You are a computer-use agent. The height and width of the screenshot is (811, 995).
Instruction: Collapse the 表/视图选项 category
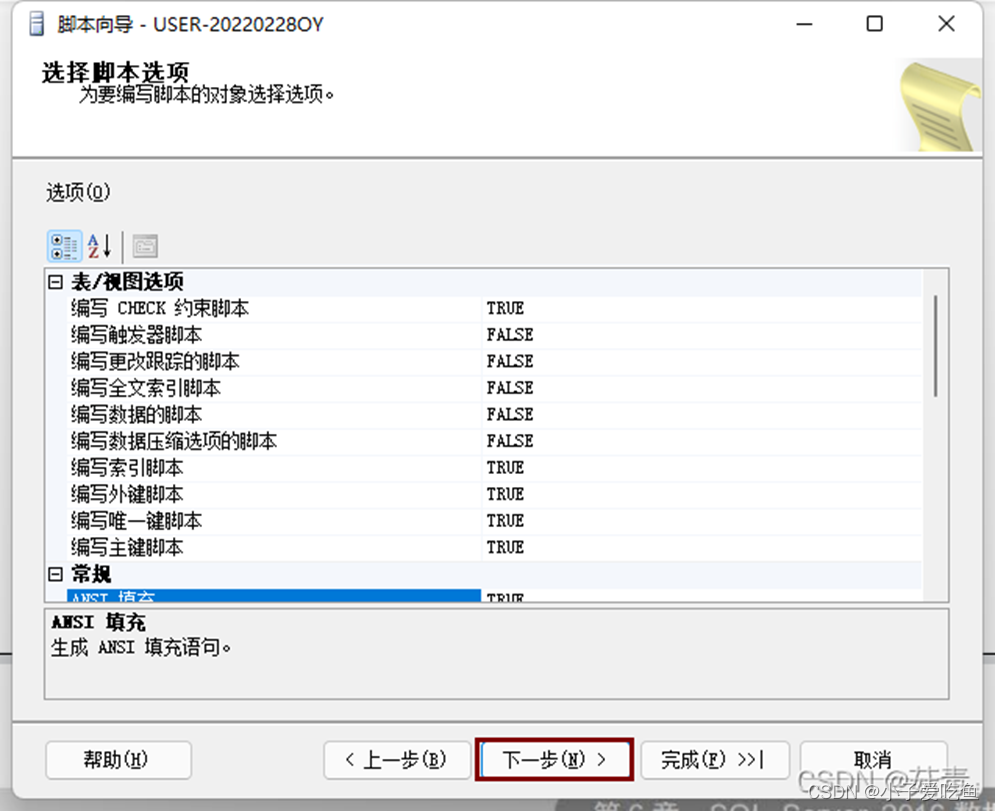coord(56,282)
